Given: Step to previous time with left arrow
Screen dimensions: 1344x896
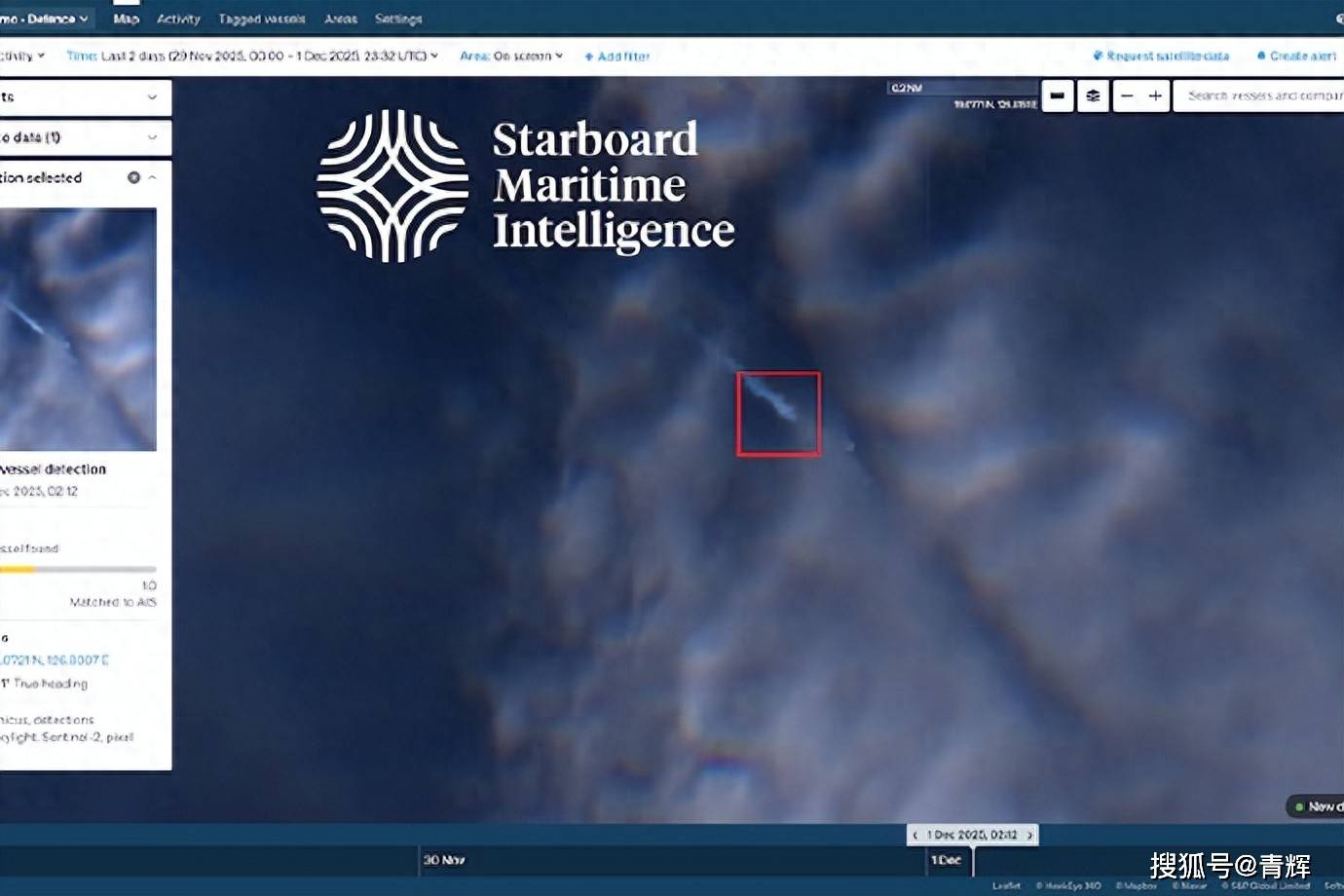Looking at the screenshot, I should pos(915,835).
